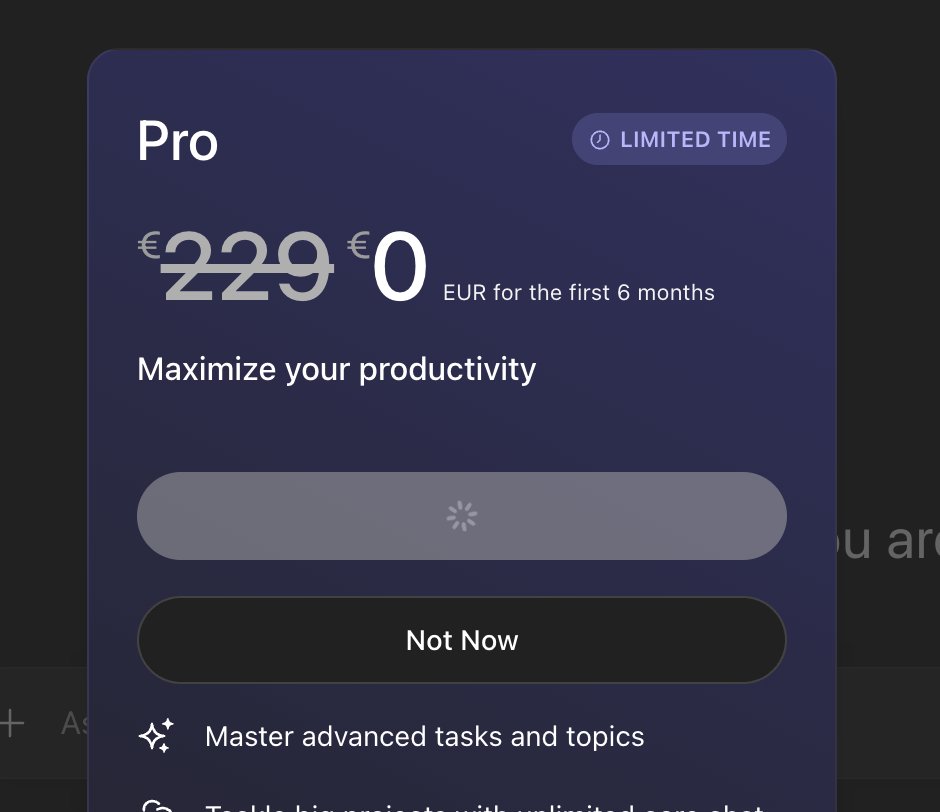Click the sparkles icon beside Master advanced tasks
The height and width of the screenshot is (812, 940).
click(x=156, y=737)
